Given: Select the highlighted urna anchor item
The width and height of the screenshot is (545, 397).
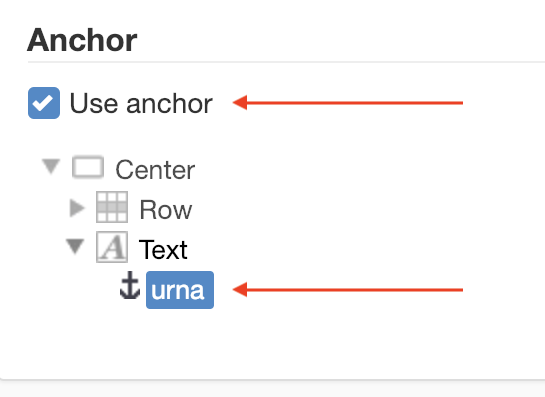Looking at the screenshot, I should (180, 290).
